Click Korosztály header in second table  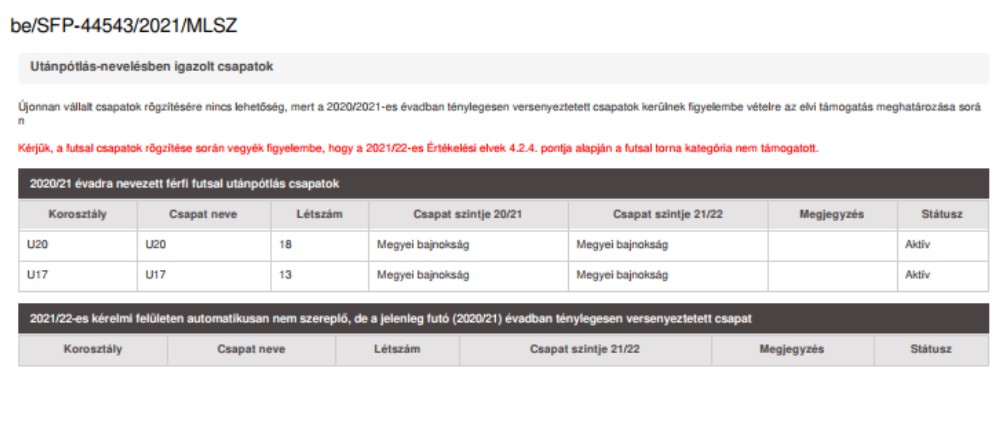tap(93, 349)
